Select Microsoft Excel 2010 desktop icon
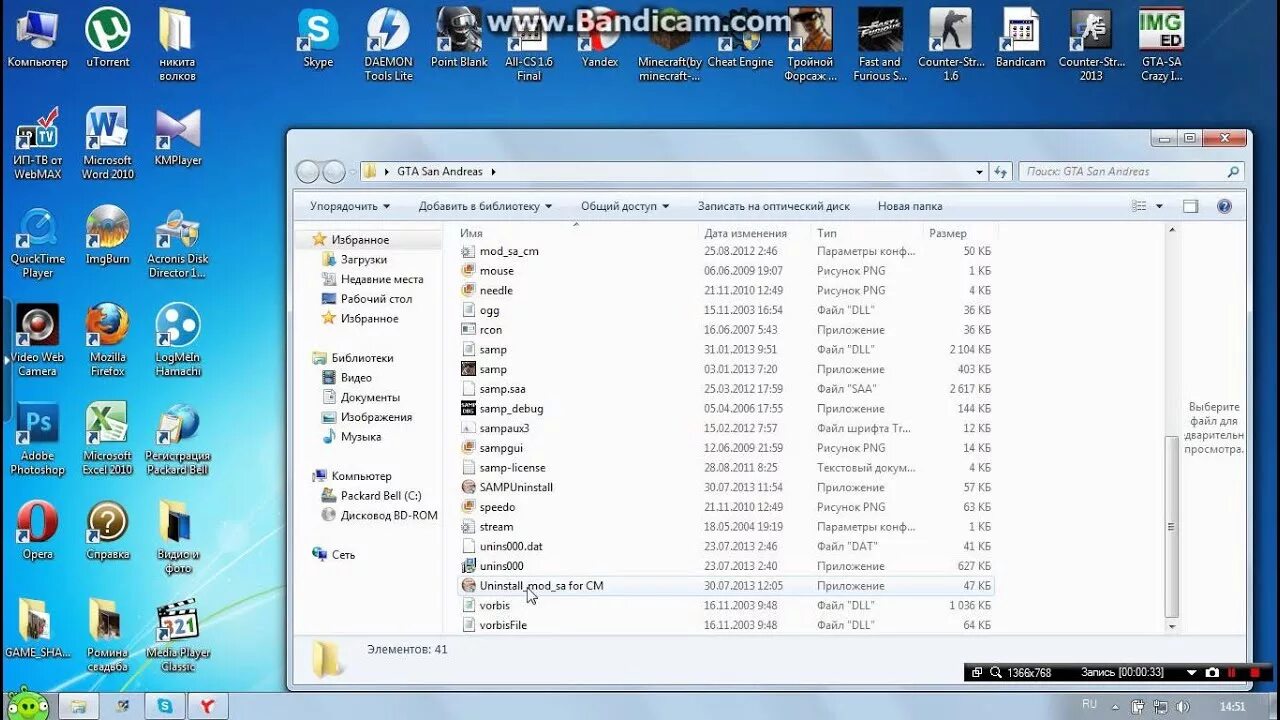The image size is (1280, 720). 107,439
